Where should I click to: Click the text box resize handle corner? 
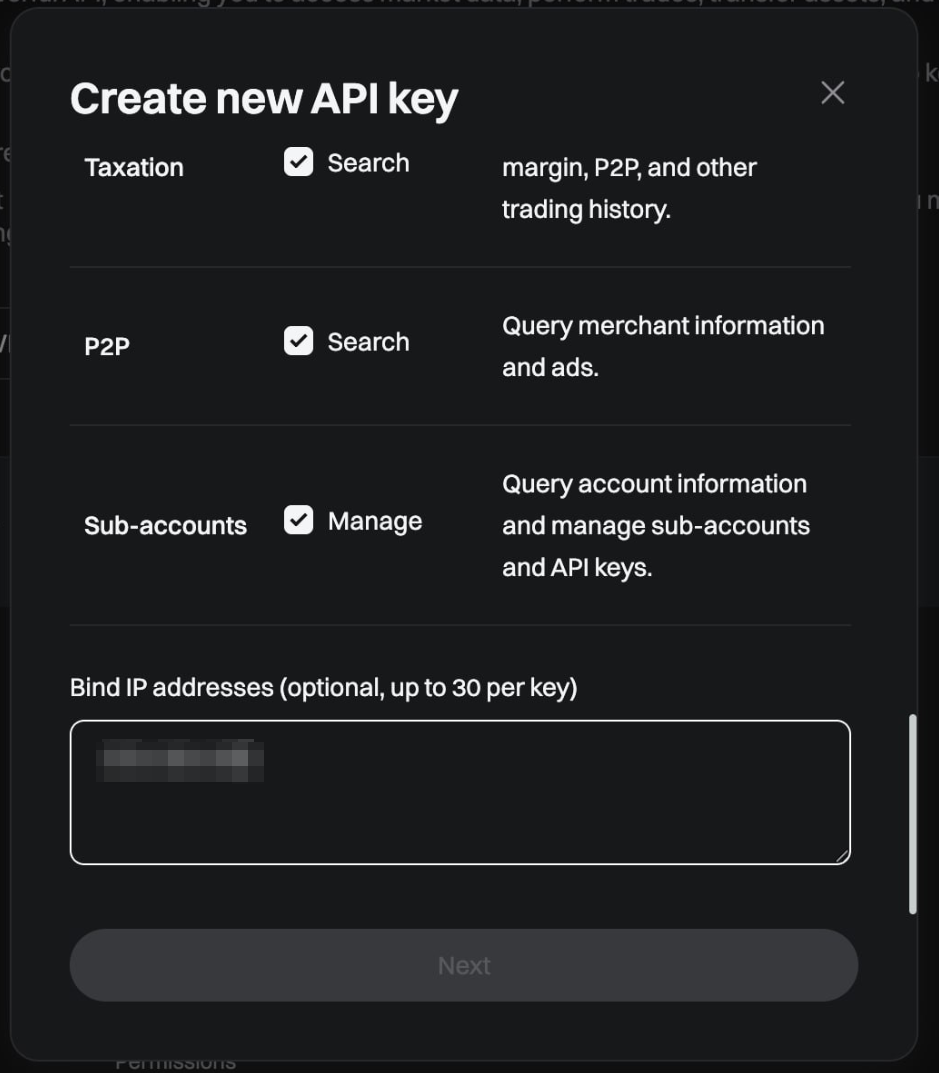(x=842, y=856)
